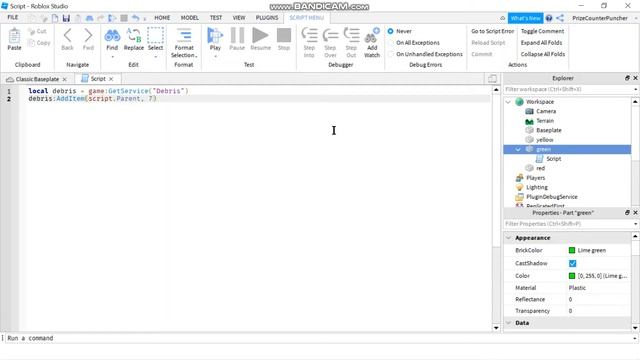
Task: Click Go to Script Error
Action: 492,31
